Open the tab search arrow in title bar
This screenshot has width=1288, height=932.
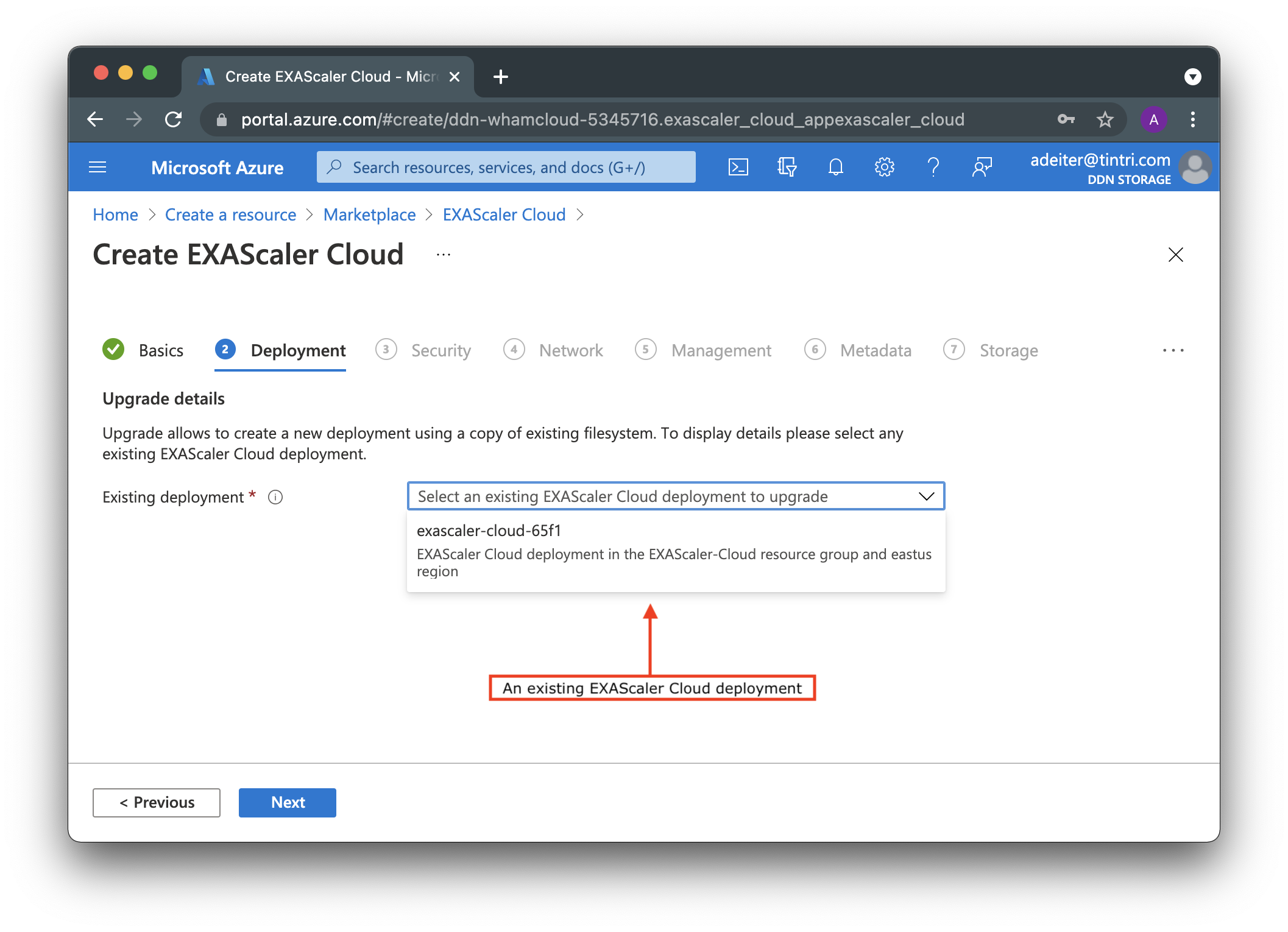[1192, 77]
